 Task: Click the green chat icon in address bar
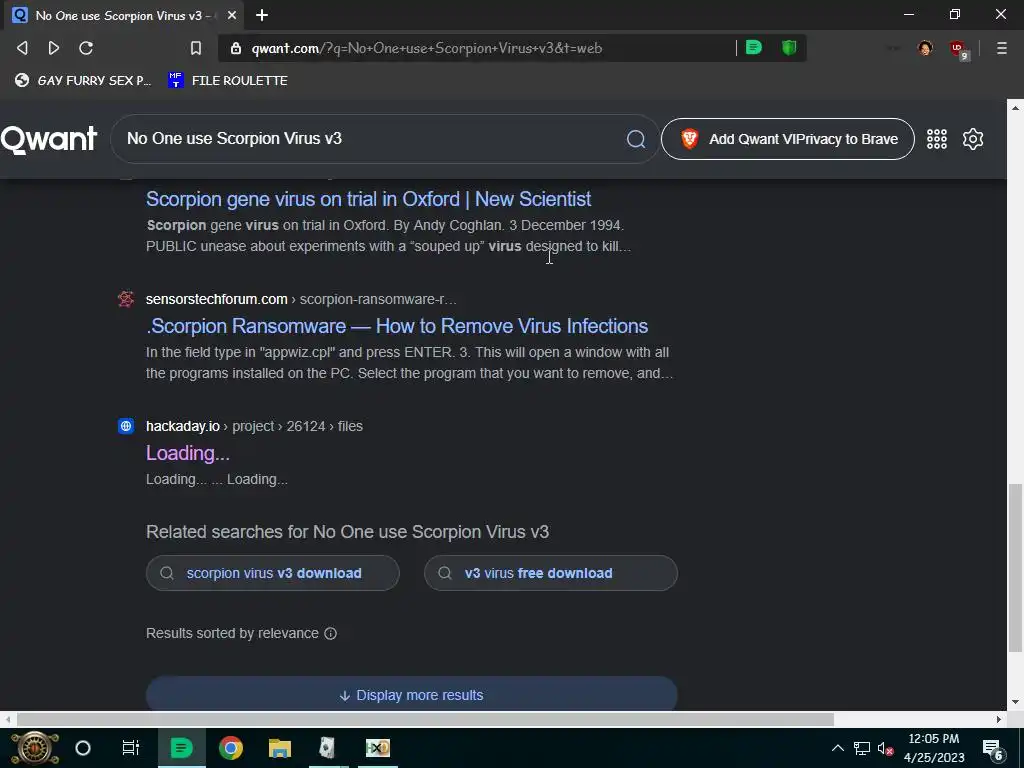pyautogui.click(x=754, y=48)
